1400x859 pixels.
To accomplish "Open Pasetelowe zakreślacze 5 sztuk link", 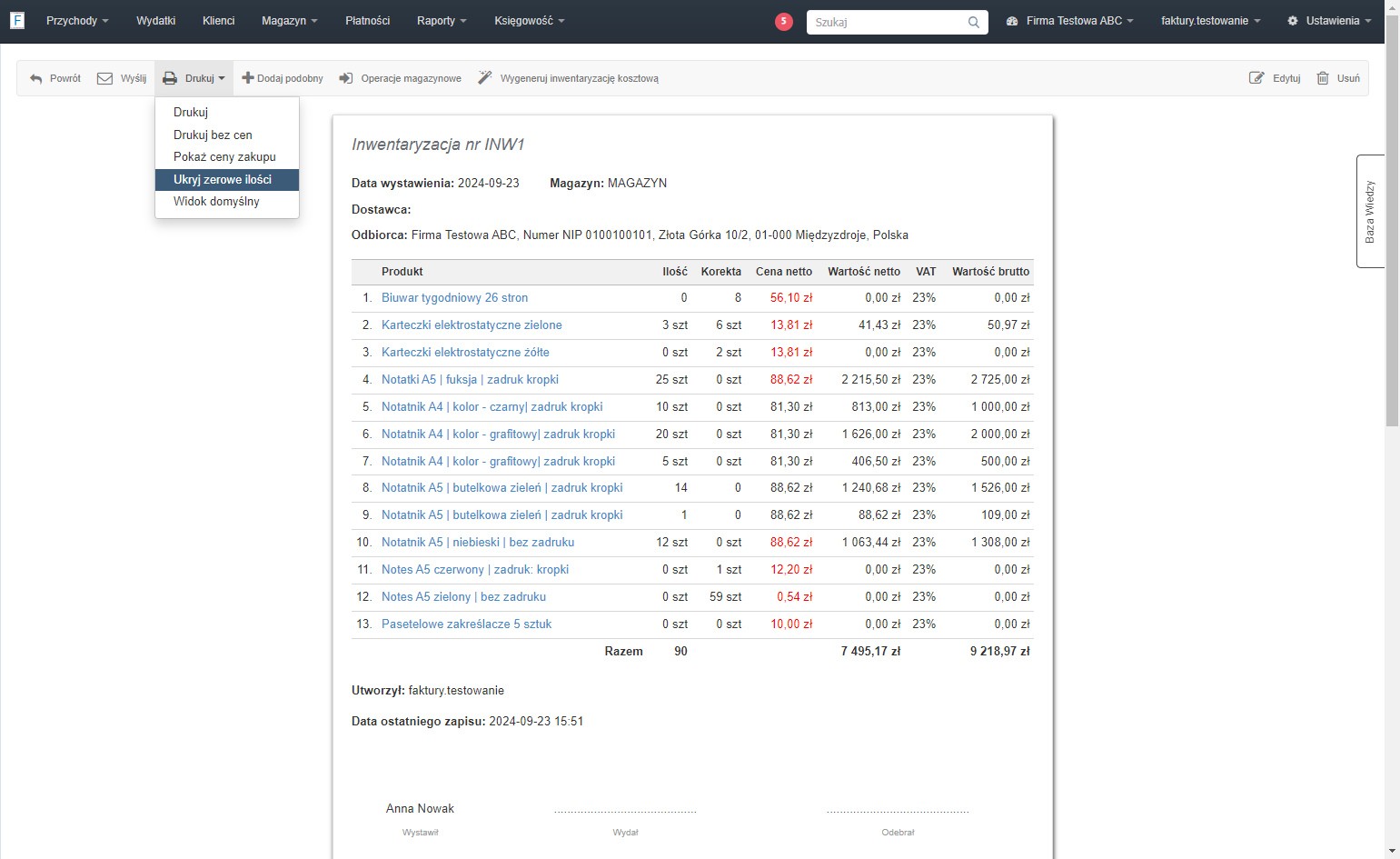I will (x=466, y=624).
